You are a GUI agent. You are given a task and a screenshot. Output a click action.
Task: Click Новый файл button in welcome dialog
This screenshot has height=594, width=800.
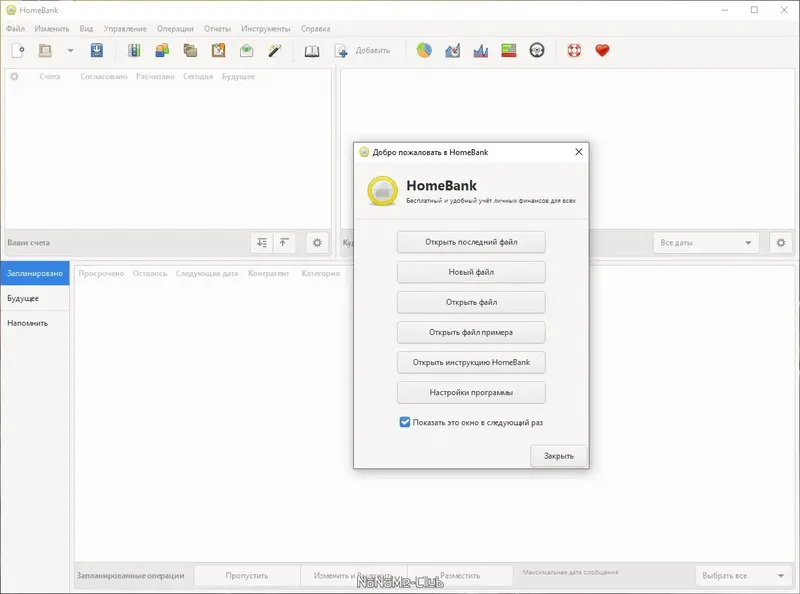[x=471, y=272]
